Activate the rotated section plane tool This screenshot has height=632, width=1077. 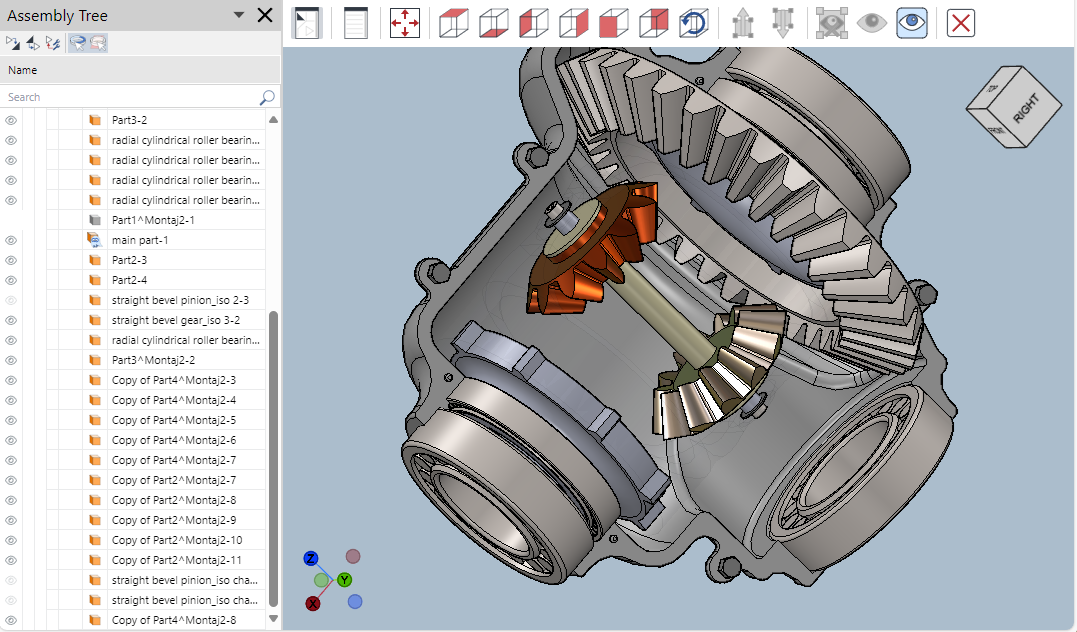pyautogui.click(x=693, y=22)
